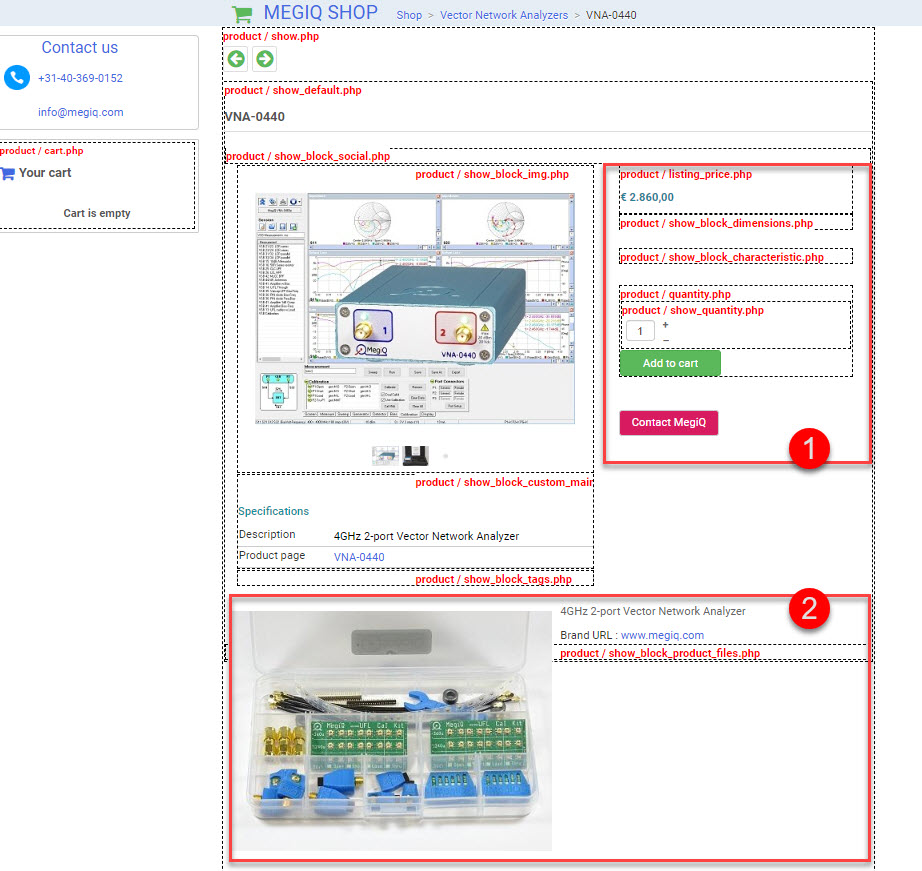Select the product / show_default.php label
The height and width of the screenshot is (871, 922).
(293, 90)
